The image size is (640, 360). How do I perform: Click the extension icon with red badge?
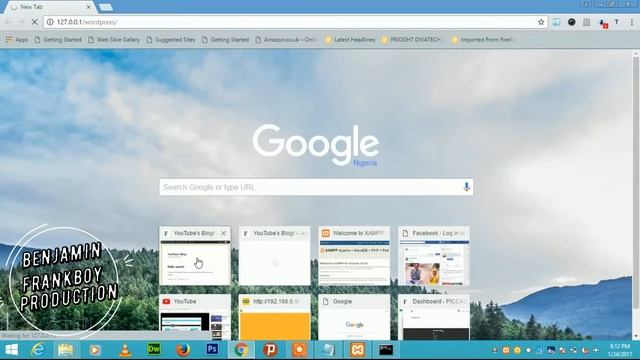coord(603,23)
